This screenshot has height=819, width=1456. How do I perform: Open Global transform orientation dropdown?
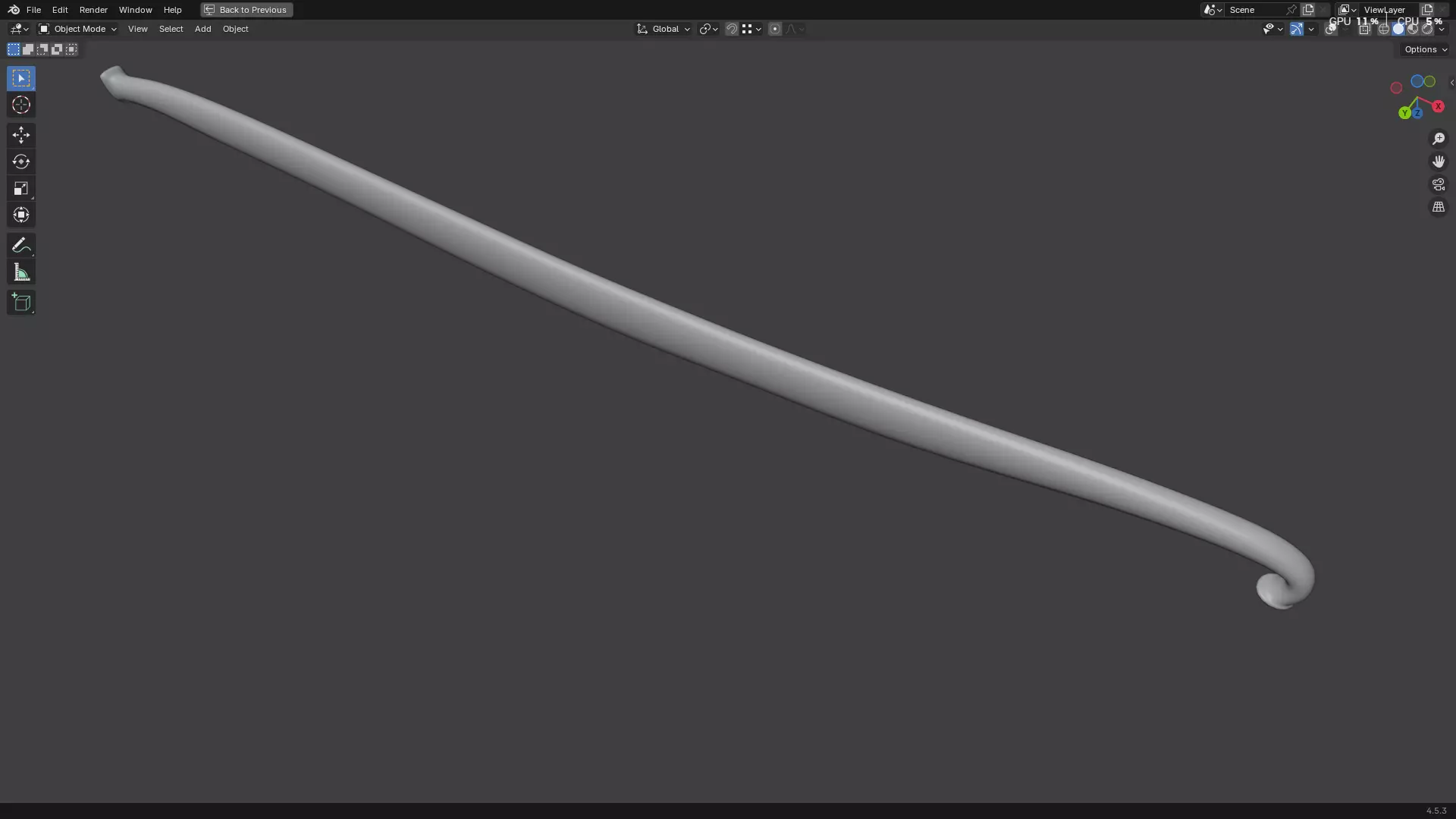[664, 29]
